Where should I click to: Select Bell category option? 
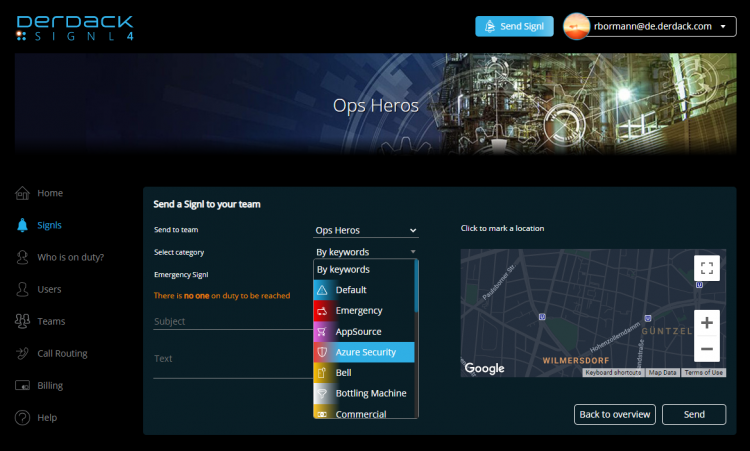point(364,373)
